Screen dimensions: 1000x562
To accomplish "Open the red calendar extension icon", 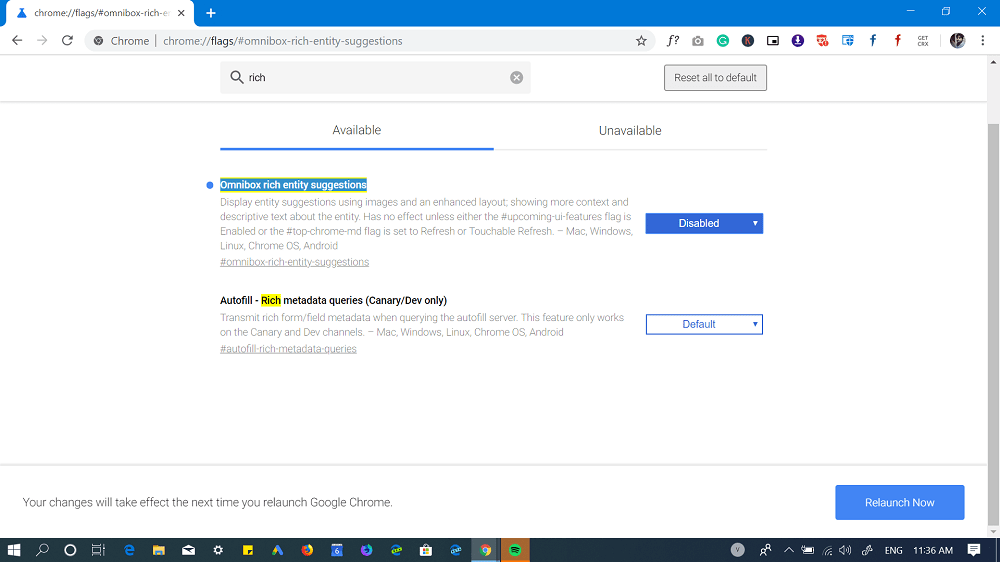I will (x=822, y=41).
